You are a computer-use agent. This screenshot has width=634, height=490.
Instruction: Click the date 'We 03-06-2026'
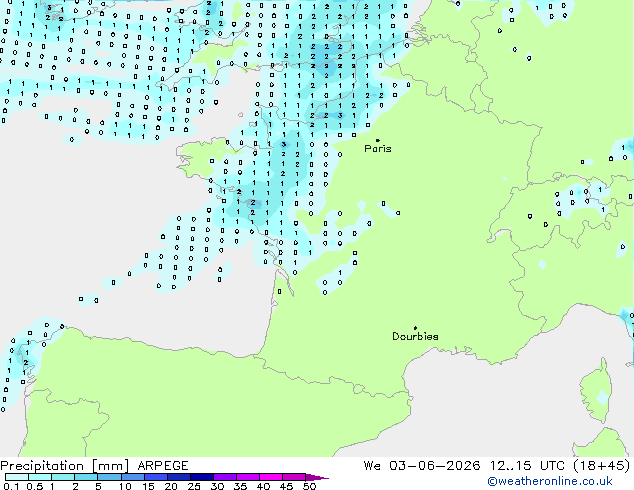click(422, 466)
